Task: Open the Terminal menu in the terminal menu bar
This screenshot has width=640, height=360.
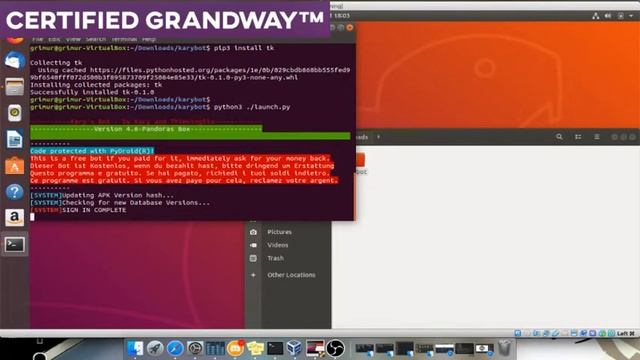Action: (x=124, y=39)
